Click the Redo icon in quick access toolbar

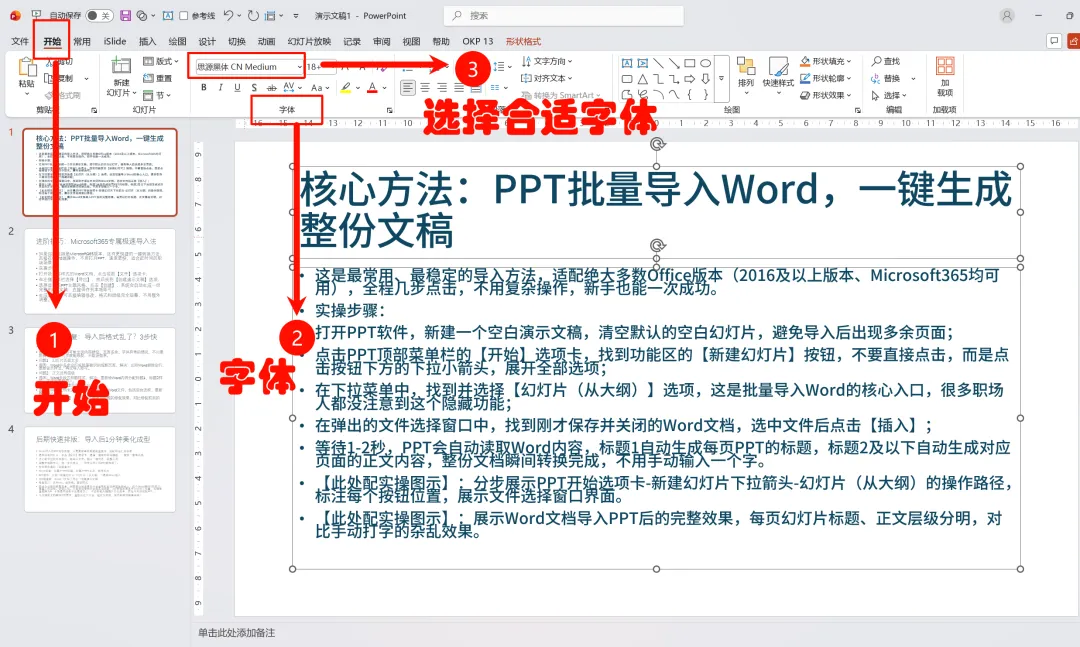[253, 15]
